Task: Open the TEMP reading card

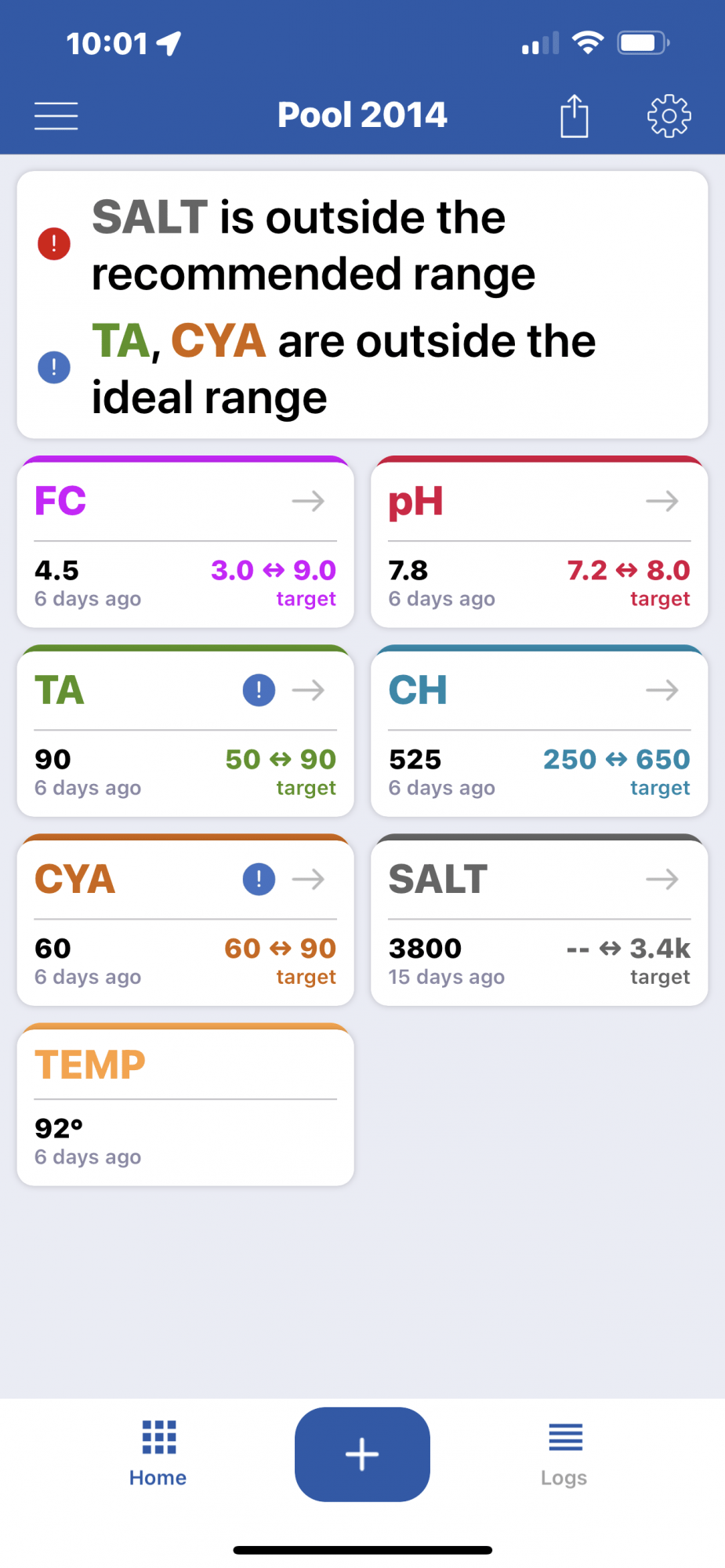Action: 186,1104
